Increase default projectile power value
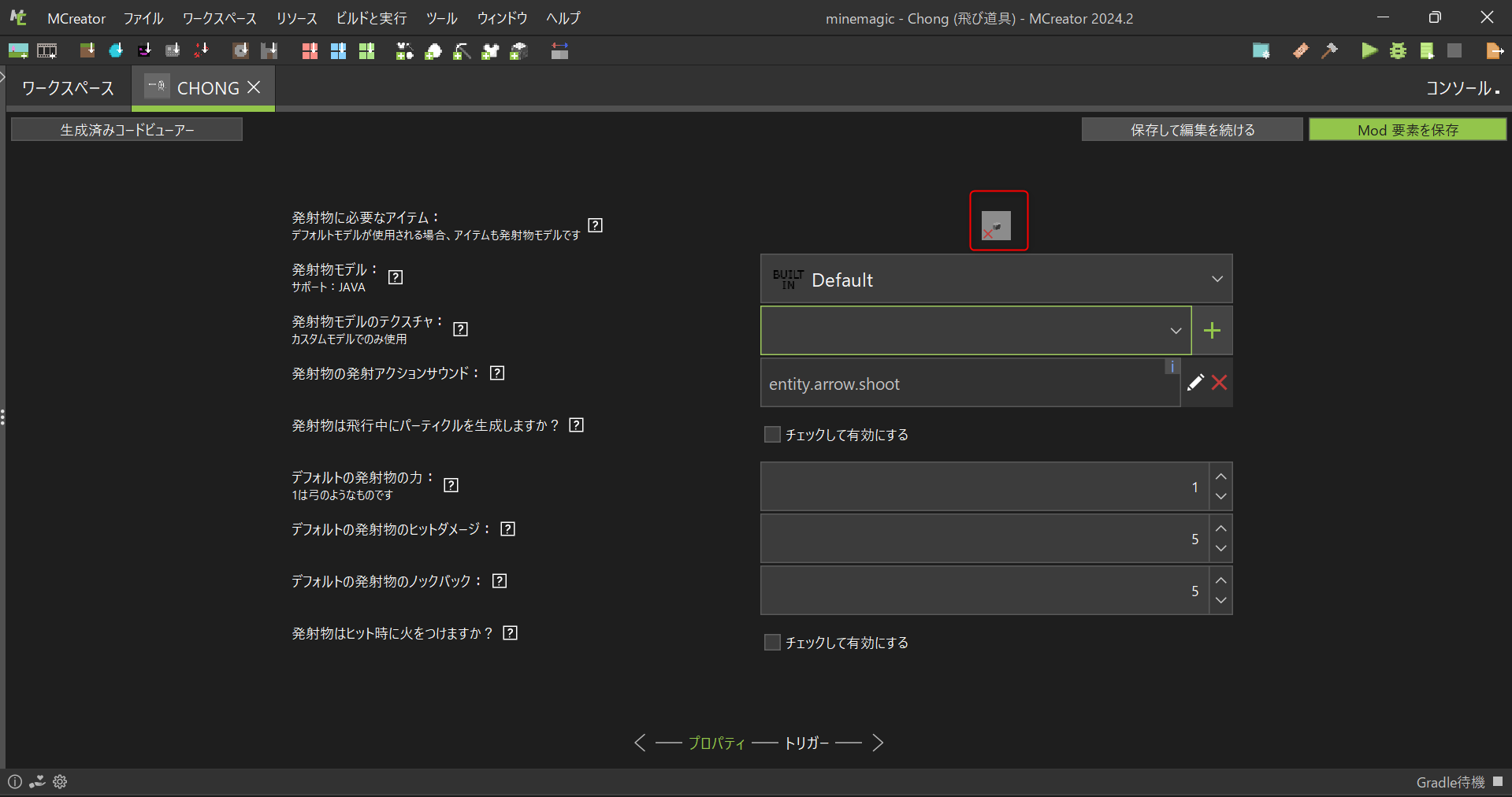The height and width of the screenshot is (797, 1512). click(x=1220, y=476)
